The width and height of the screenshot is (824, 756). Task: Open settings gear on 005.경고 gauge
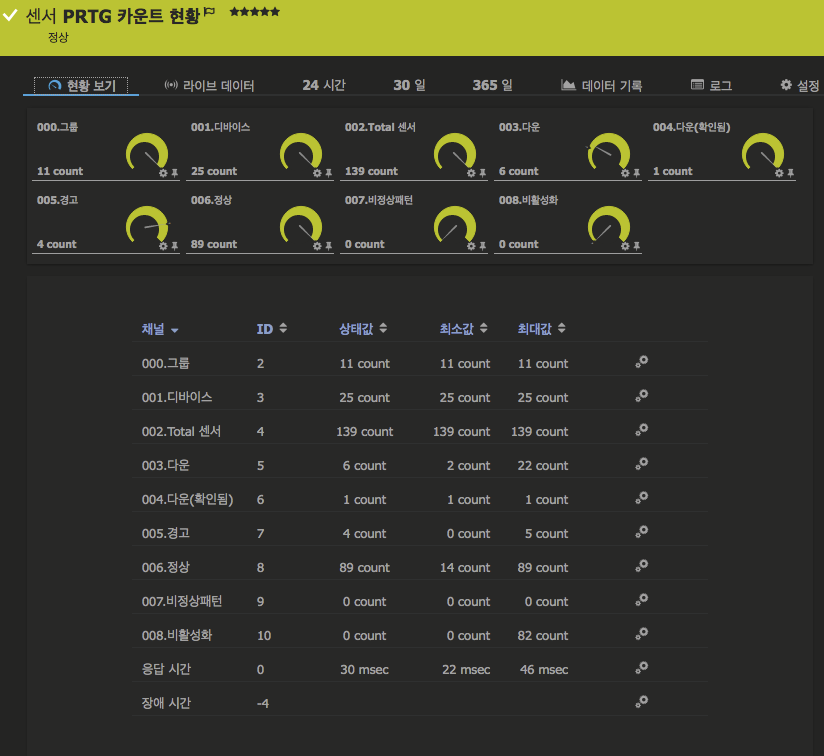pyautogui.click(x=163, y=246)
